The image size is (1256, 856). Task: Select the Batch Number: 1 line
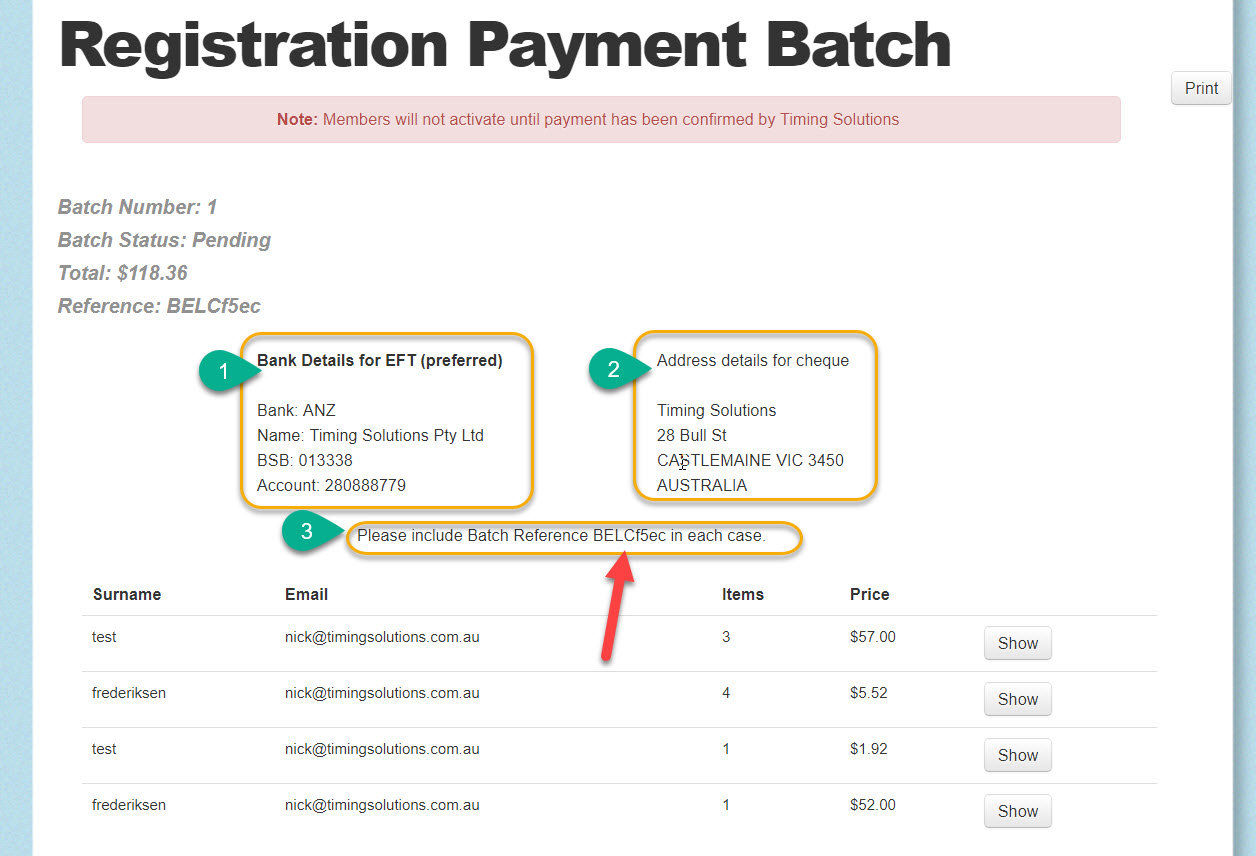pyautogui.click(x=138, y=207)
